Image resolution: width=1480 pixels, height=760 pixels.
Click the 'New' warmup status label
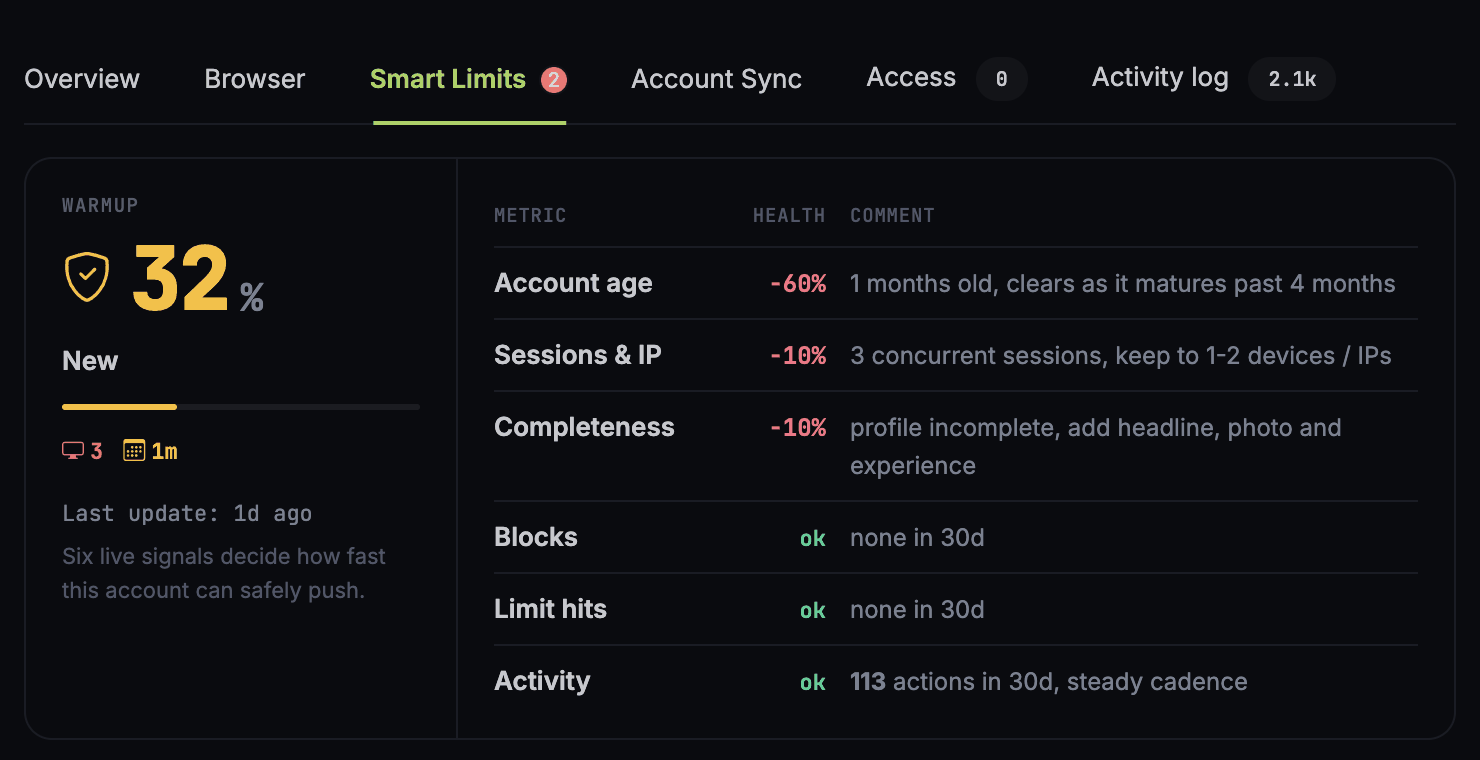(x=90, y=361)
